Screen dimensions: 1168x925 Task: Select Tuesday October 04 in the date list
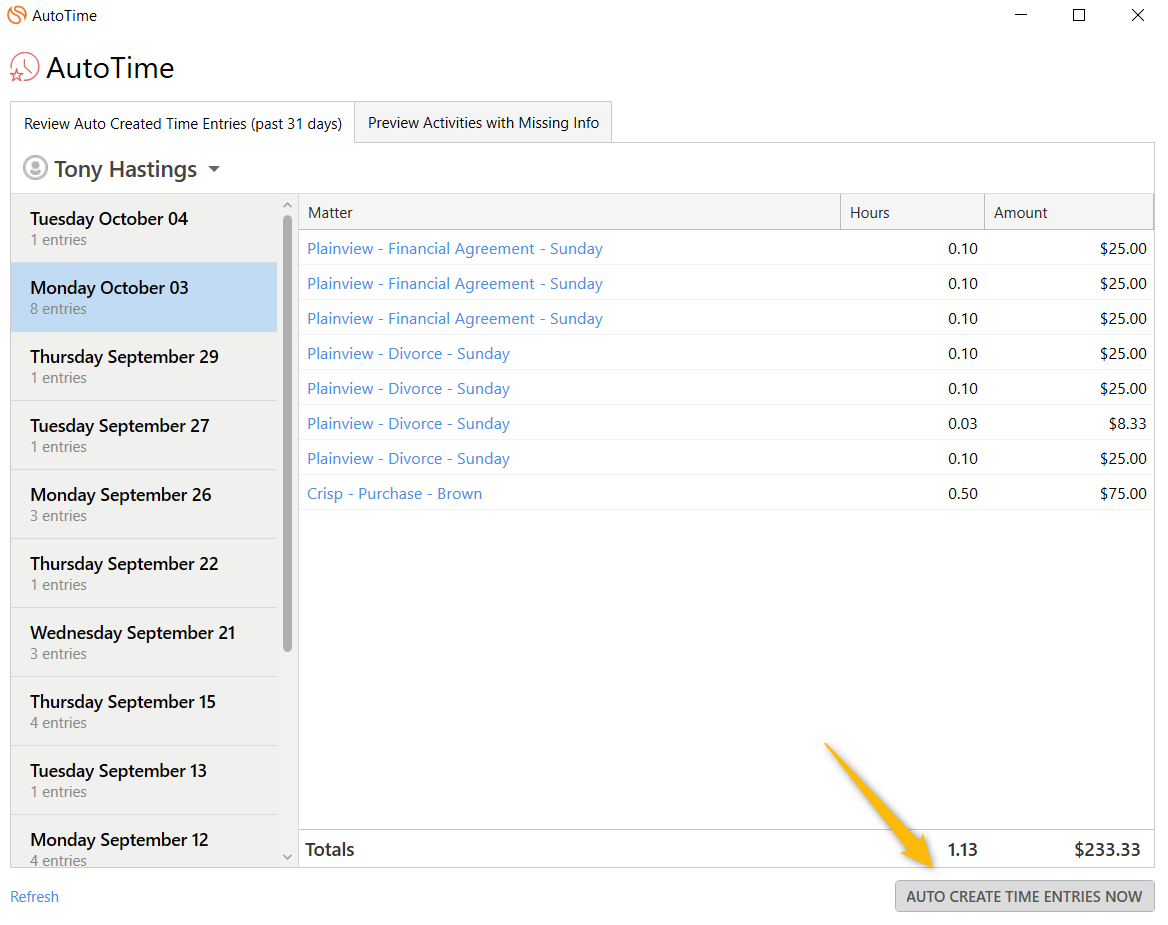144,229
